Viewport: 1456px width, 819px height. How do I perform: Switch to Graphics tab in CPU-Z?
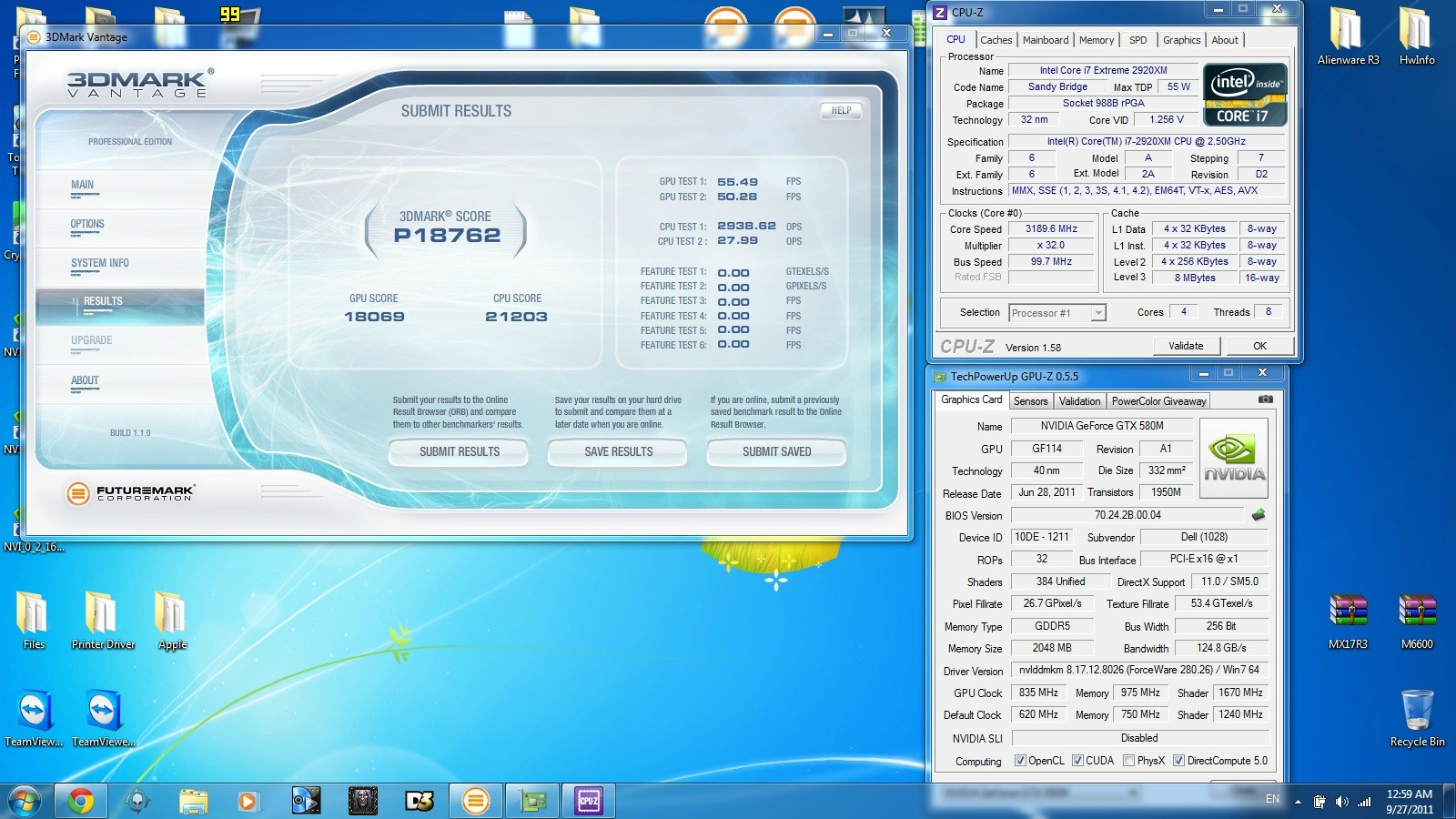click(1181, 40)
